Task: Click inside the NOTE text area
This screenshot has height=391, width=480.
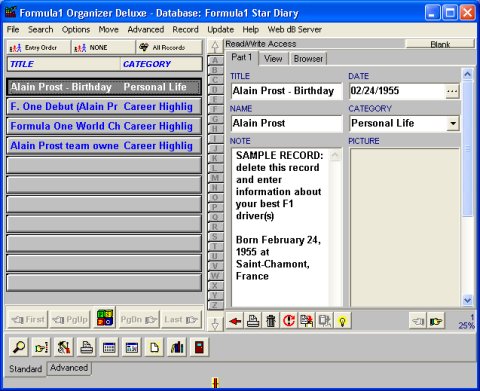Action: point(282,228)
